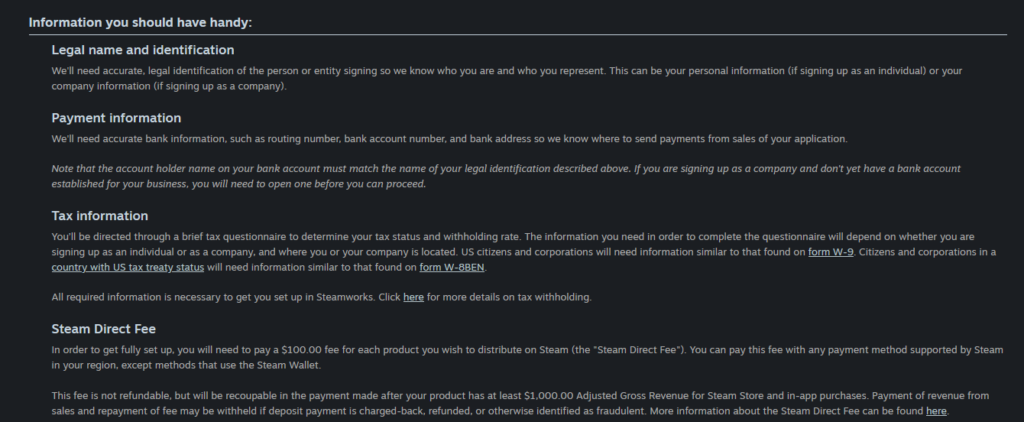
Task: Click the legal identification description paragraph
Action: [507, 78]
